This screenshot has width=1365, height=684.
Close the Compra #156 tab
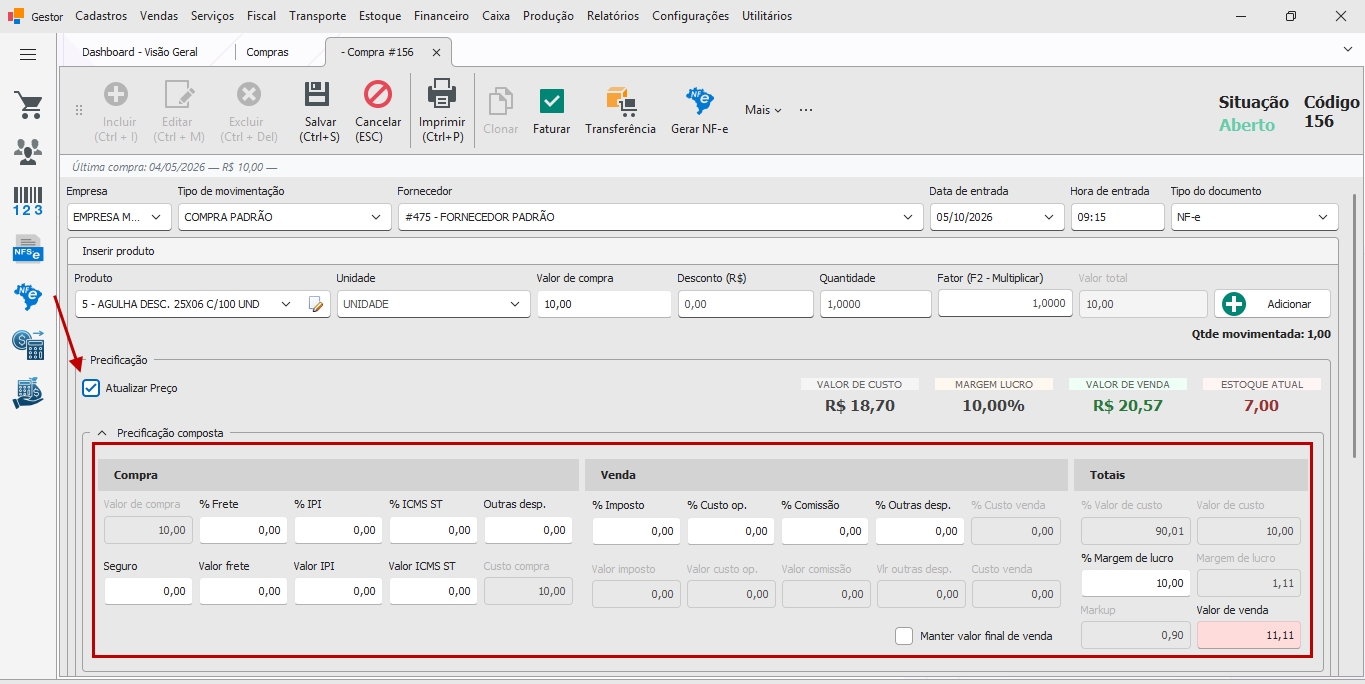coord(436,52)
